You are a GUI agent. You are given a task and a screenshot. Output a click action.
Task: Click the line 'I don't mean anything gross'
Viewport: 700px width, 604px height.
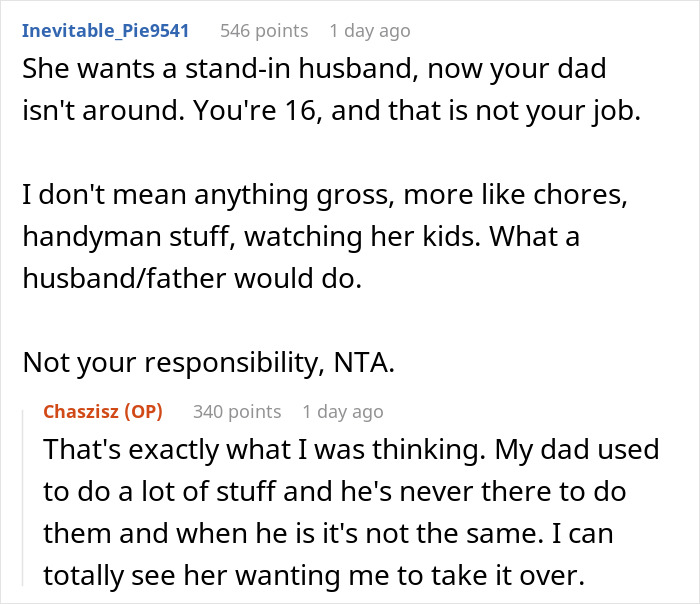pyautogui.click(x=324, y=195)
